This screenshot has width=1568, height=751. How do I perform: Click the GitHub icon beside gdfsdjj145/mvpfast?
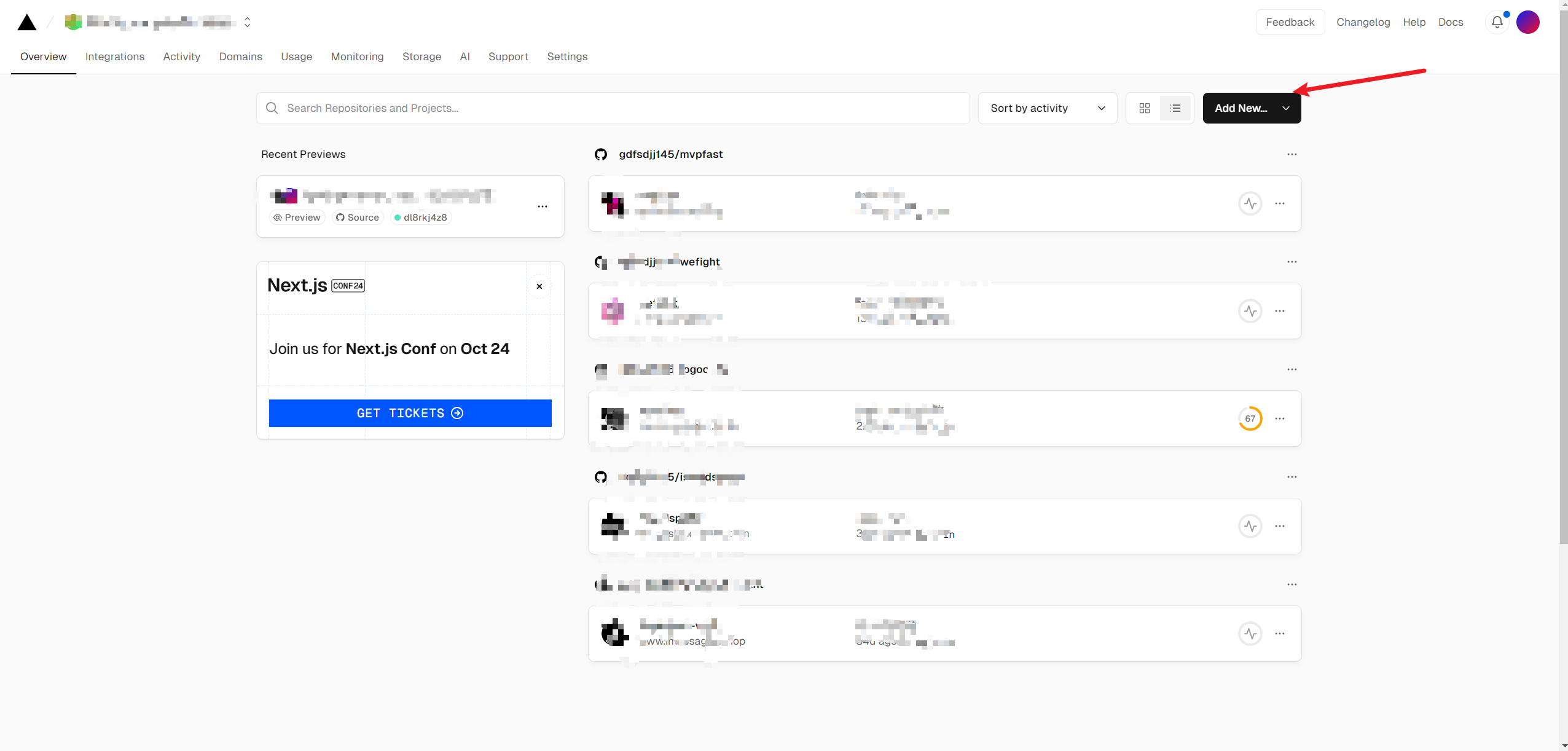pos(600,154)
